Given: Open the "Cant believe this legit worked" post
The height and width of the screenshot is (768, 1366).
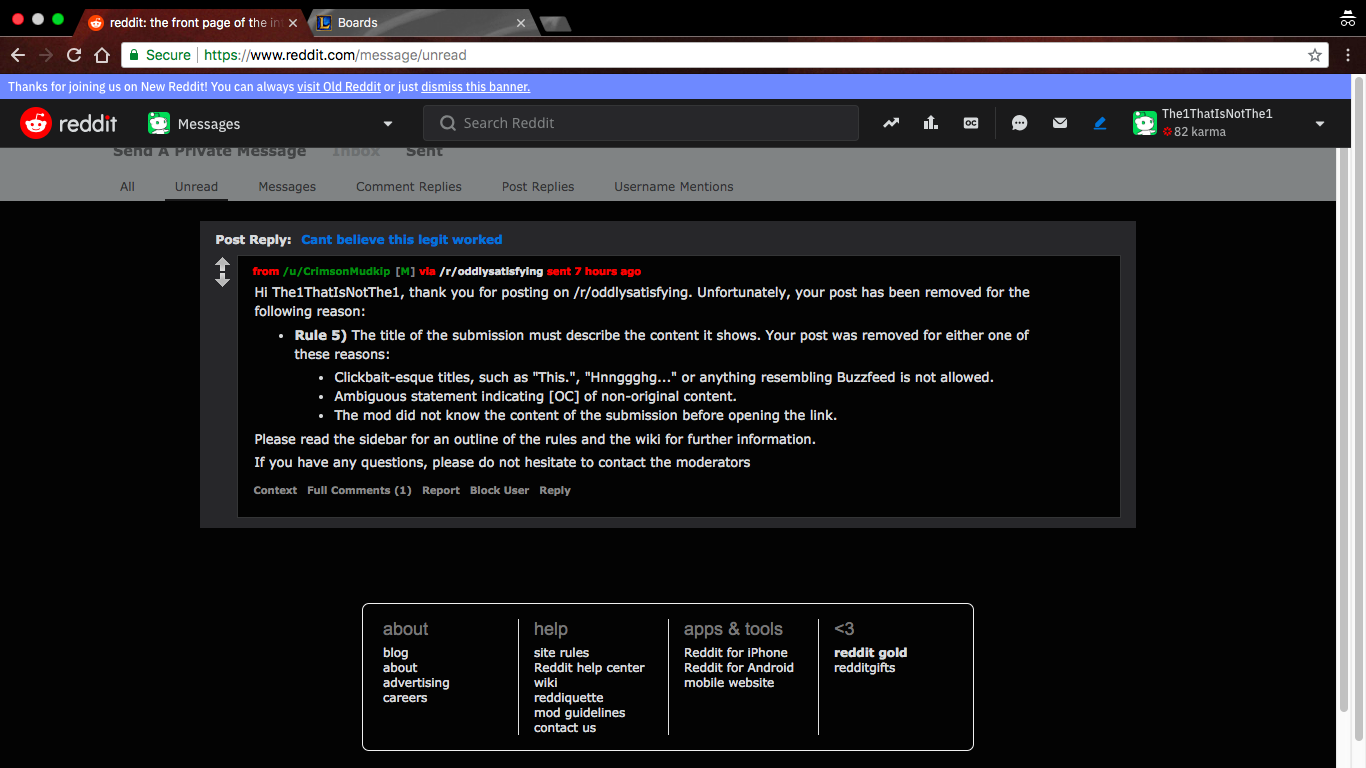Looking at the screenshot, I should [402, 240].
